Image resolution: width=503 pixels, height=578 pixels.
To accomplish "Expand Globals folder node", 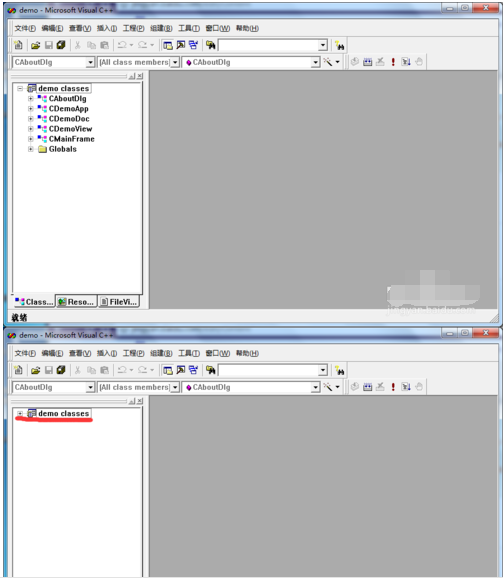I will tap(31, 149).
